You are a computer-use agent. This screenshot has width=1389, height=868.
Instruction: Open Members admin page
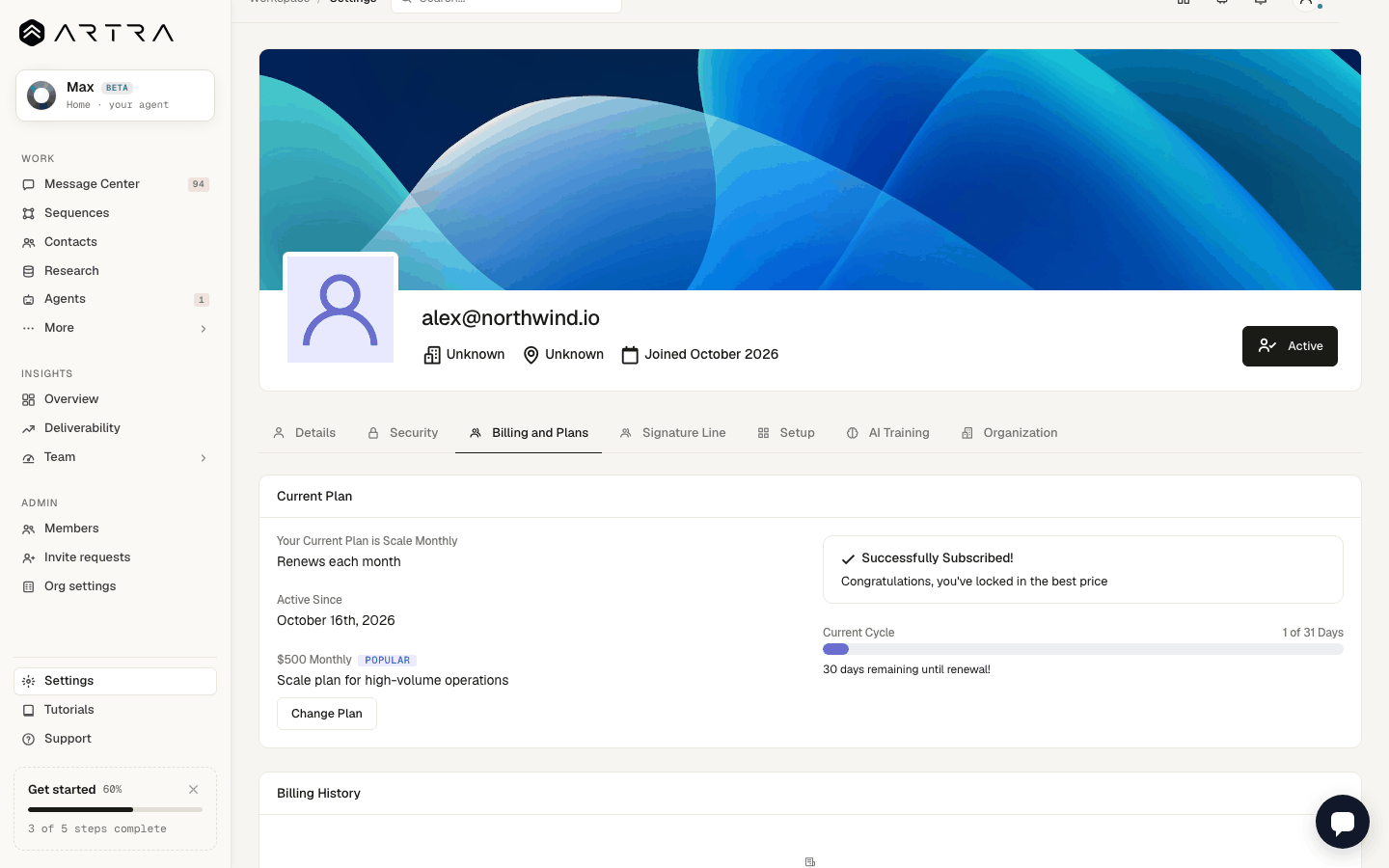click(x=115, y=529)
